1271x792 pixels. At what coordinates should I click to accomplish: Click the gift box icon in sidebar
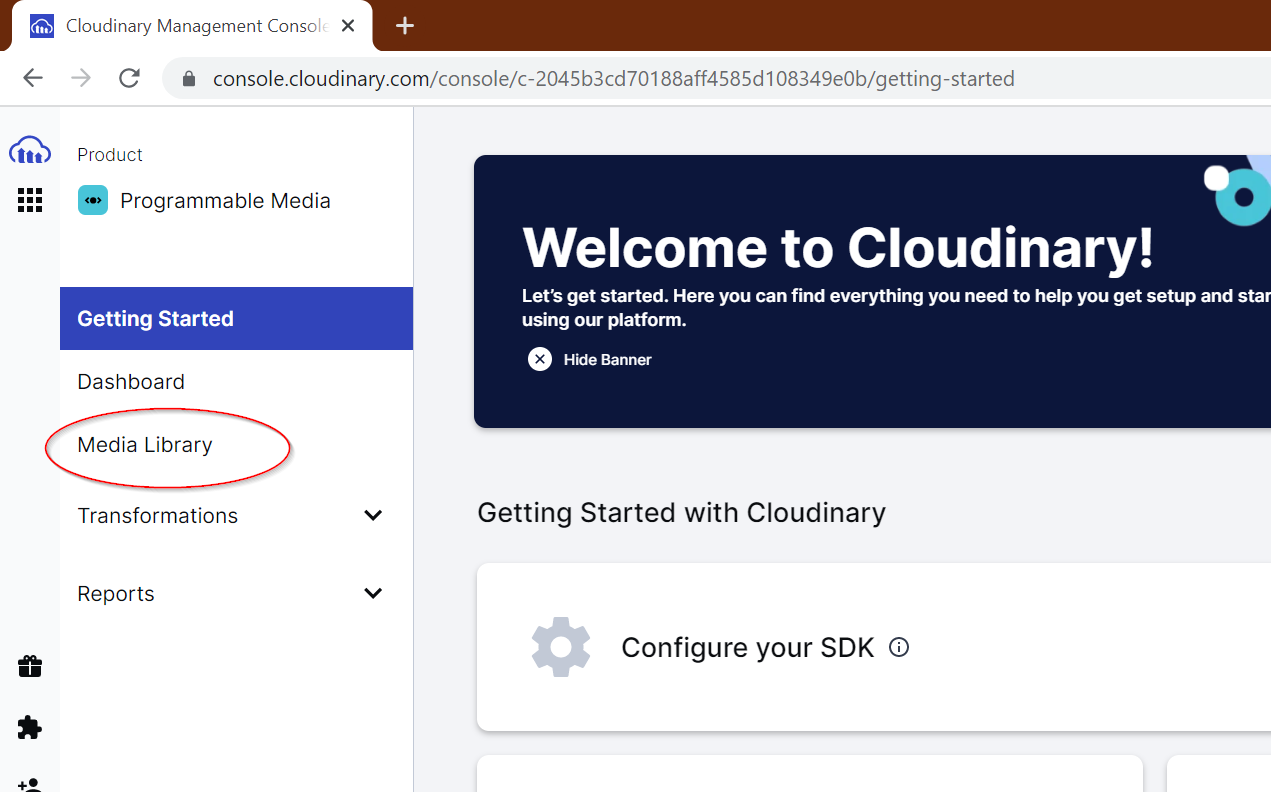pyautogui.click(x=30, y=666)
